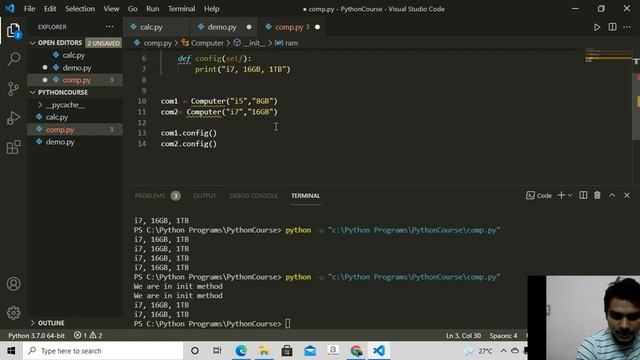This screenshot has width=640, height=360.
Task: Open the Manage gear icon
Action: coord(13,313)
